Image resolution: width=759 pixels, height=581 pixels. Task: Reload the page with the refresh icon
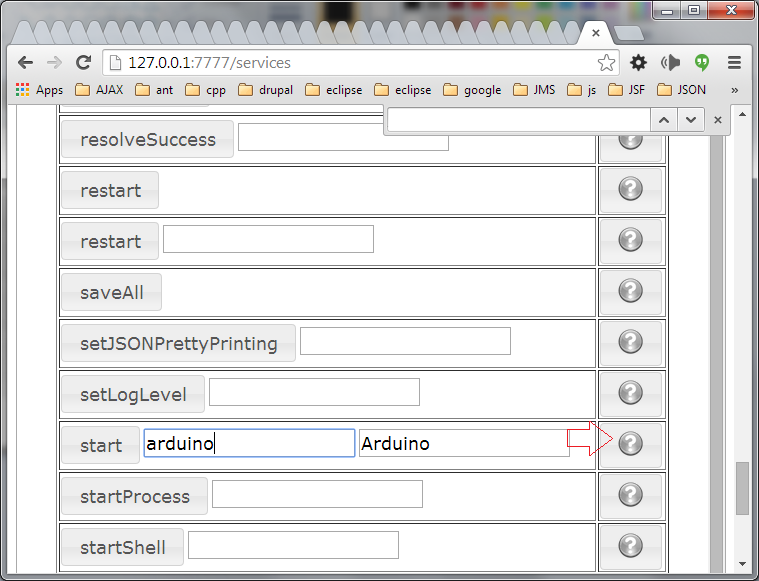tap(84, 62)
